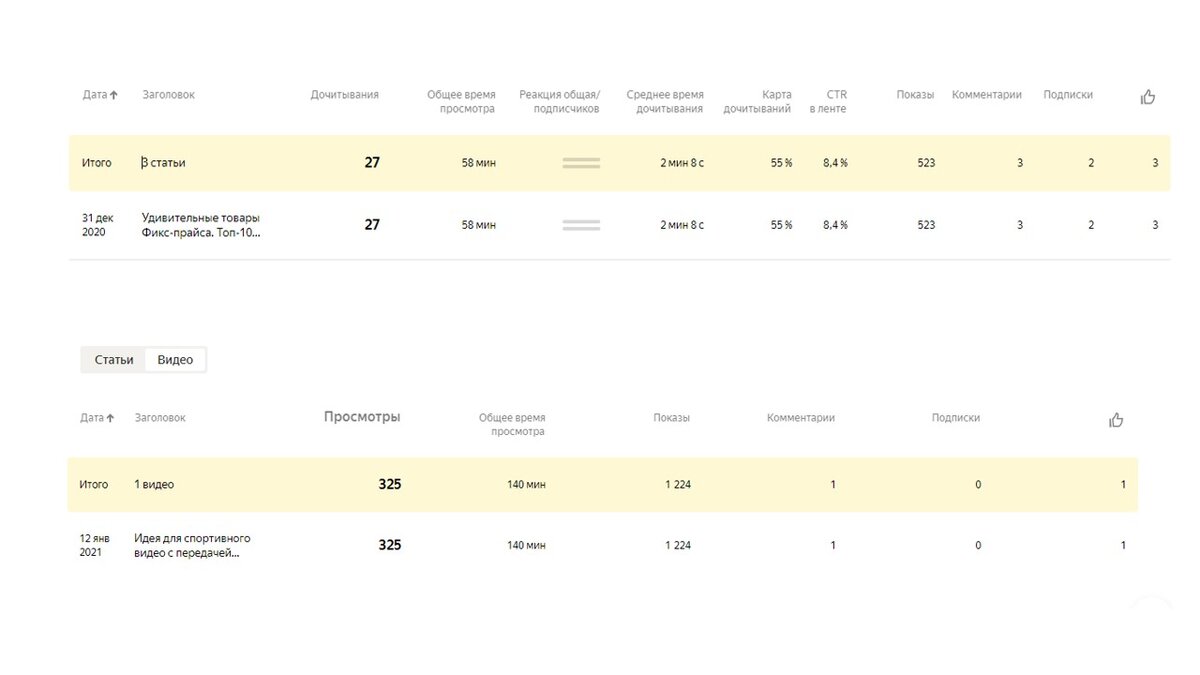
Task: Click the 325 views in the video Итого row
Action: (x=390, y=485)
